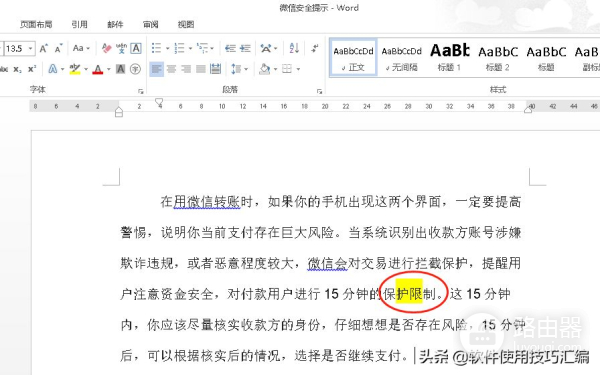This screenshot has height=375, width=600.
Task: Expand the bullets dropdown arrow
Action: 167,49
